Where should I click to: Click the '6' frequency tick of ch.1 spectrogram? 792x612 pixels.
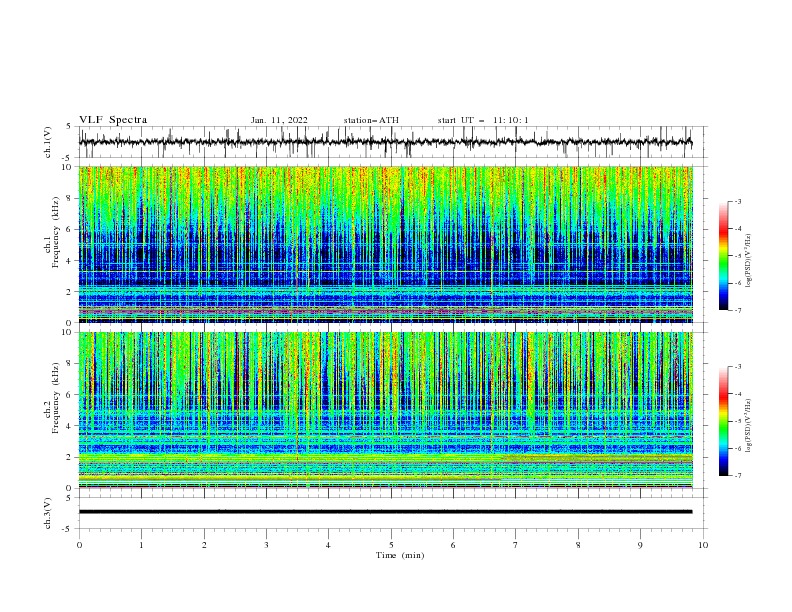pos(69,230)
